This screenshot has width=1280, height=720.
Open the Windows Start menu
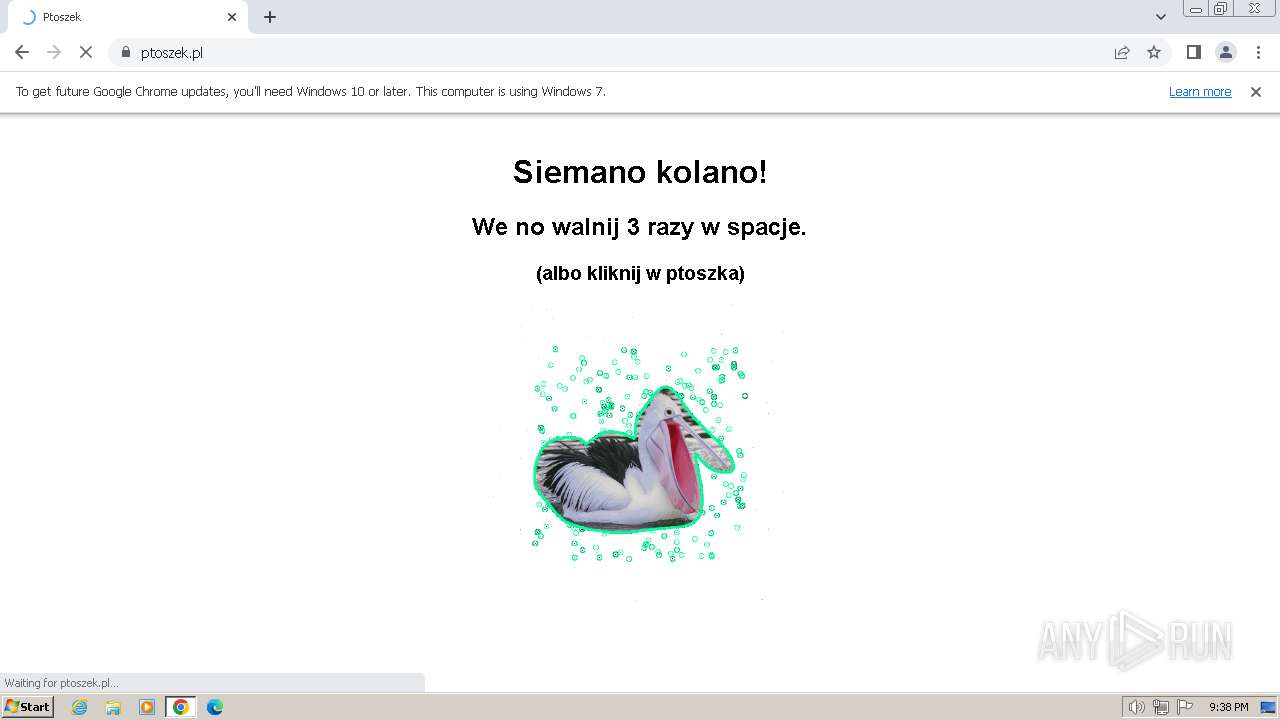coord(27,707)
